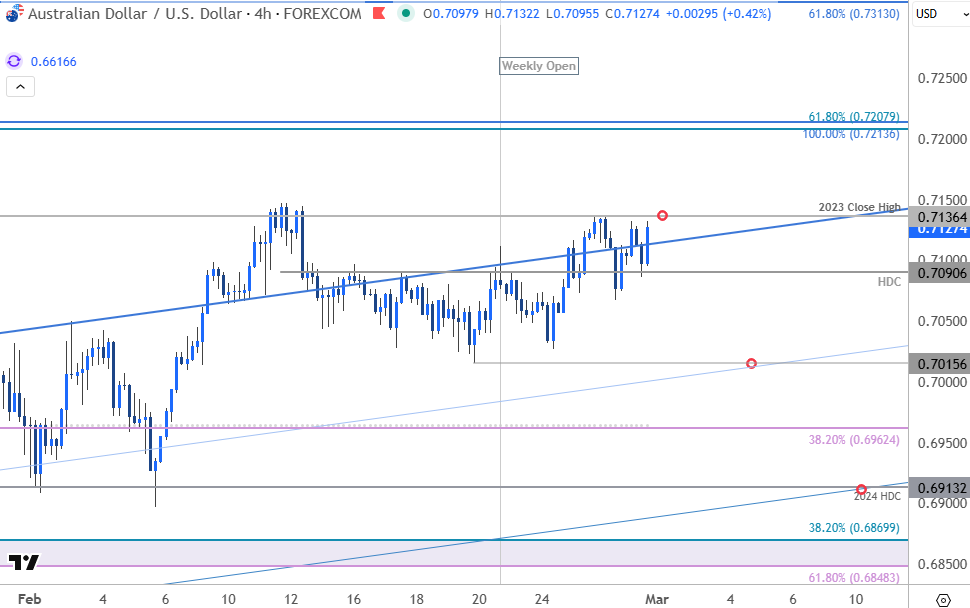Click red circle marker at 0.70156 level
Viewport: 970px width, 608px height.
[x=751, y=363]
